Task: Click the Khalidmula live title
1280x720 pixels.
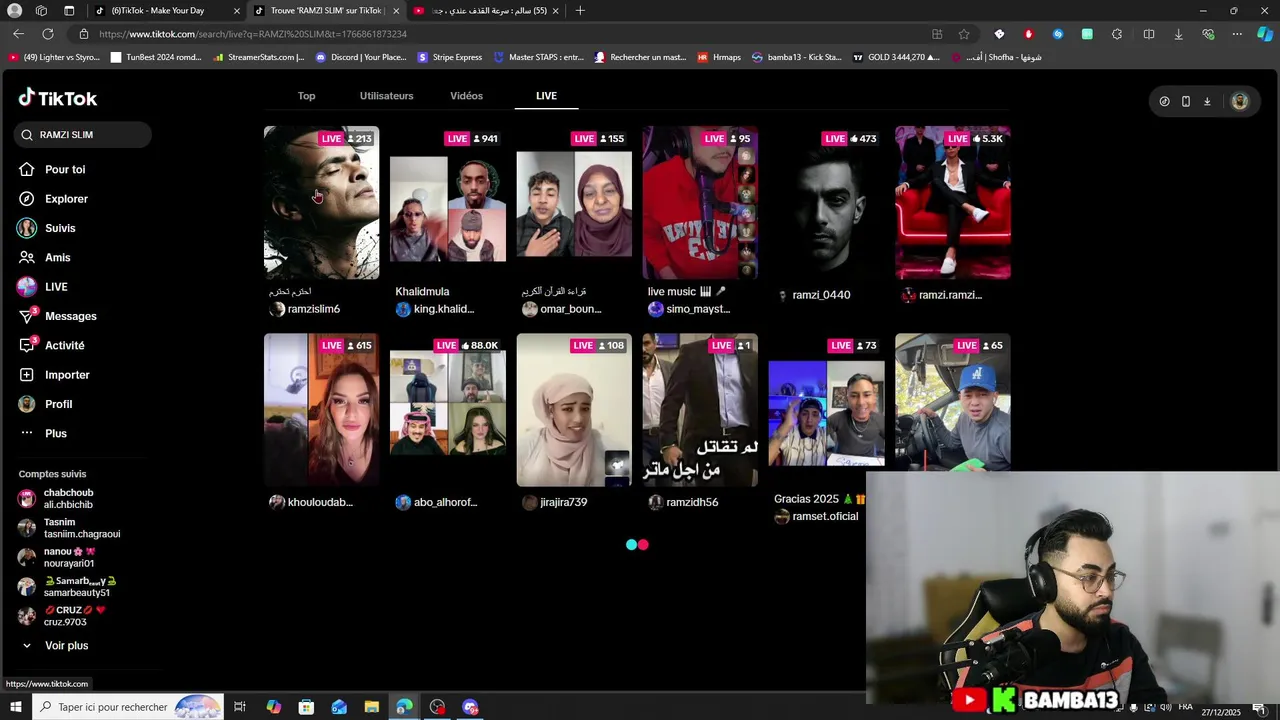Action: 422,292
